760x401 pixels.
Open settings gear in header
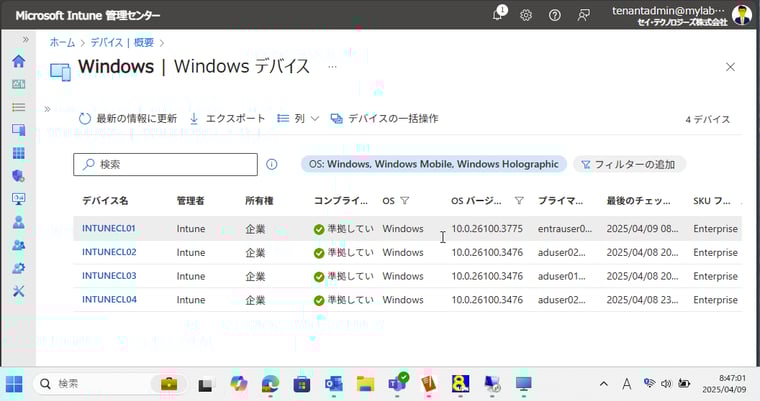click(526, 16)
